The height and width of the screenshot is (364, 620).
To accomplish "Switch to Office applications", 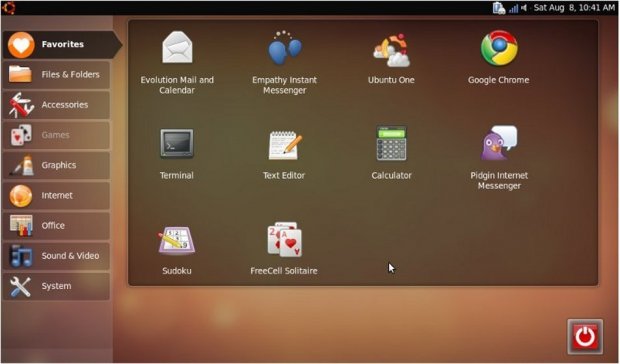I will click(x=56, y=226).
